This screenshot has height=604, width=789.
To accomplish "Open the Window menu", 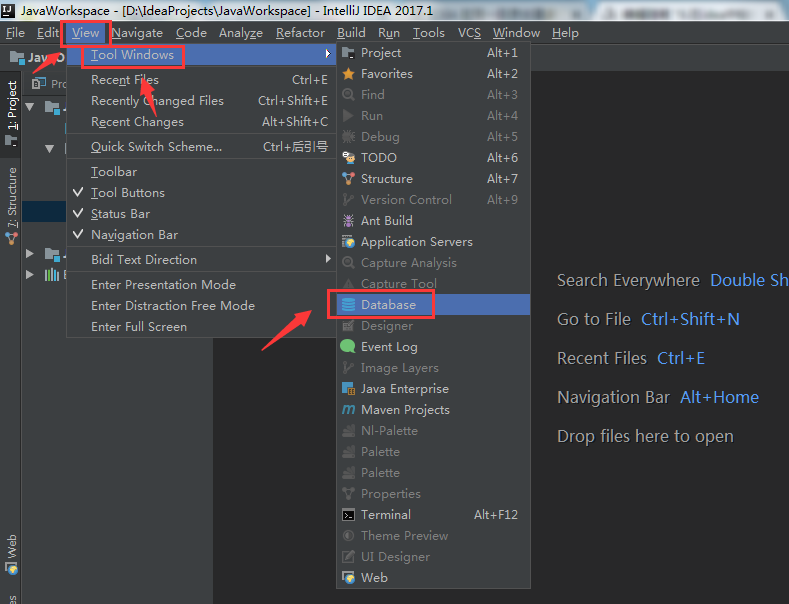I will (516, 33).
